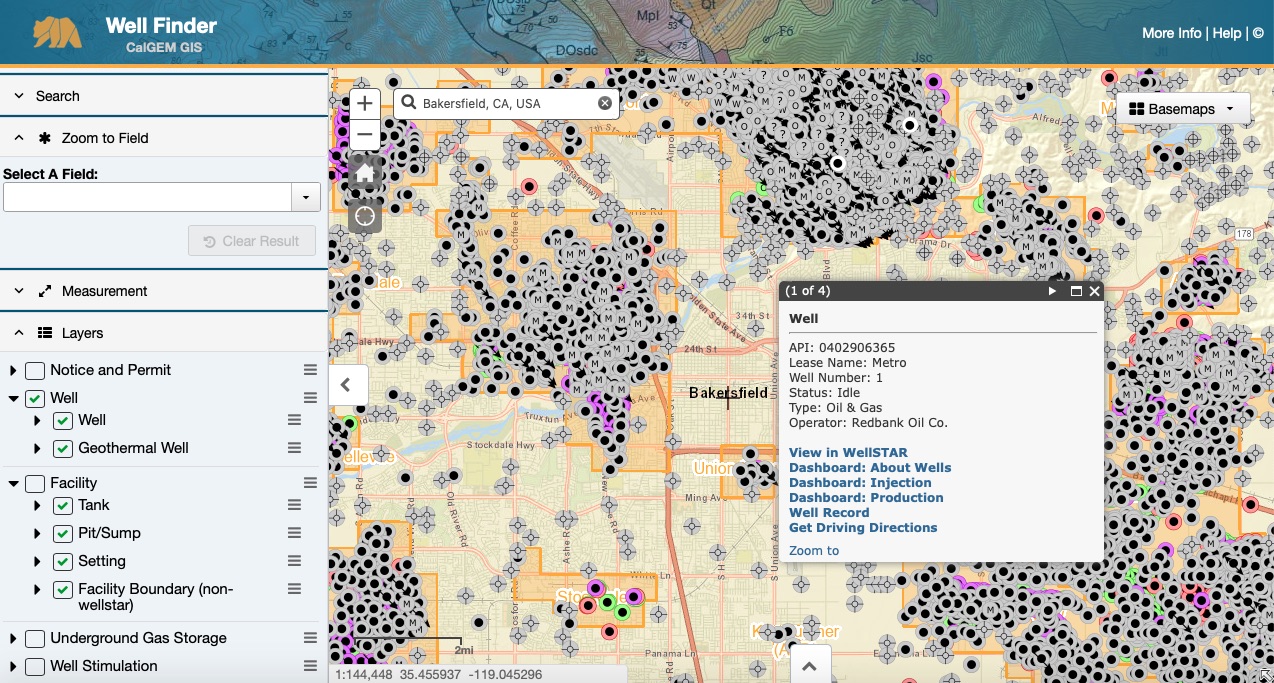Collapse the Well layer group
Viewport: 1274px width, 683px height.
tap(13, 398)
